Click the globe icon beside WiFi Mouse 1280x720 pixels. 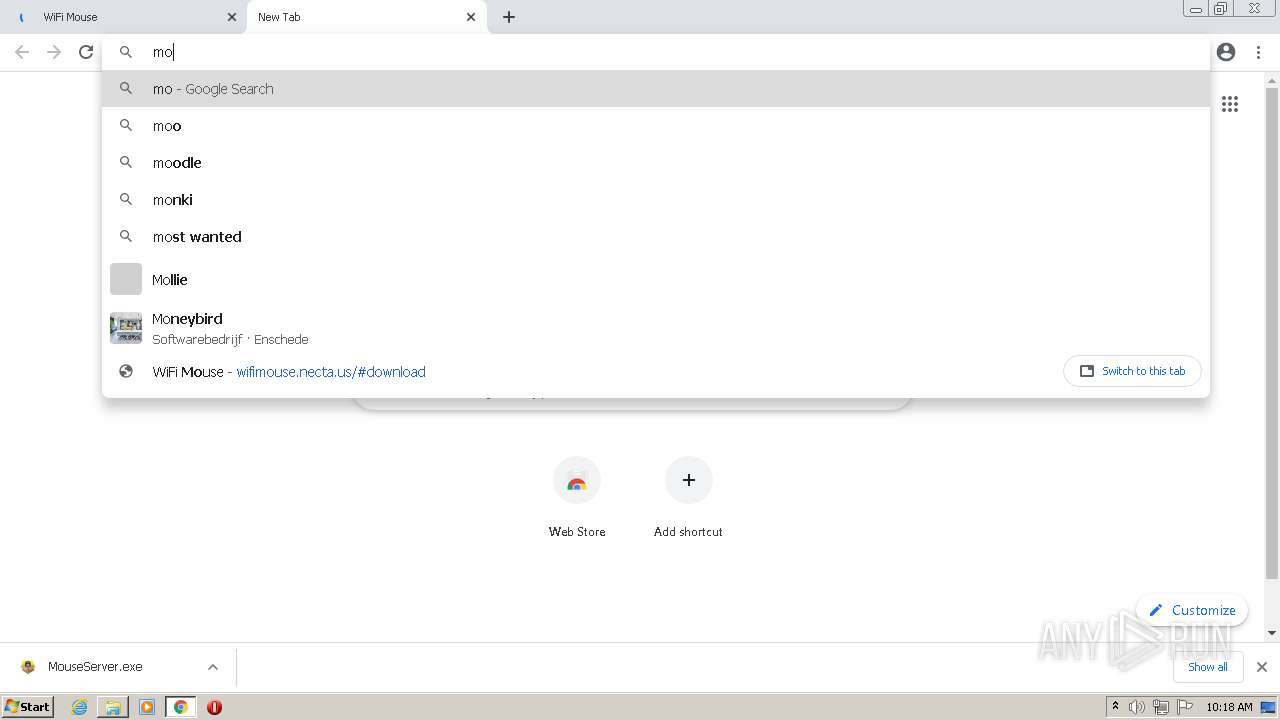[126, 371]
